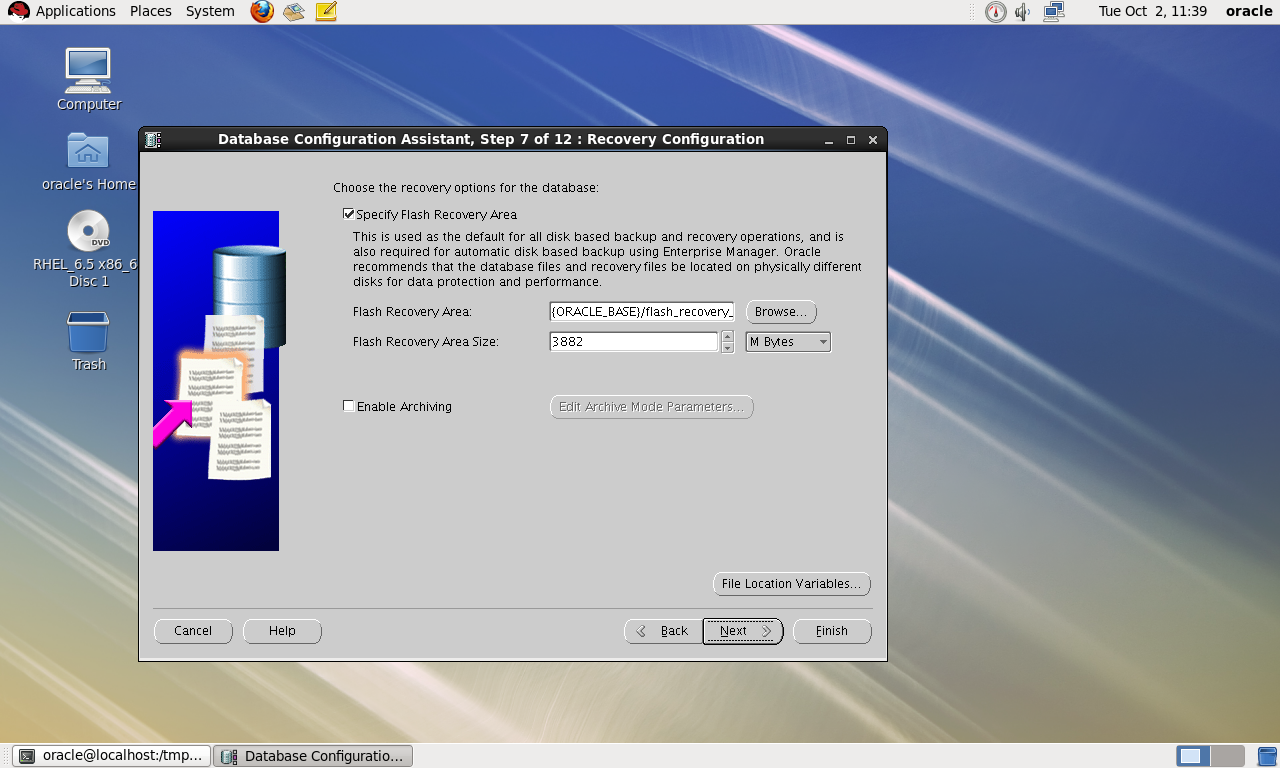
Task: Click the Cancel button
Action: click(193, 631)
